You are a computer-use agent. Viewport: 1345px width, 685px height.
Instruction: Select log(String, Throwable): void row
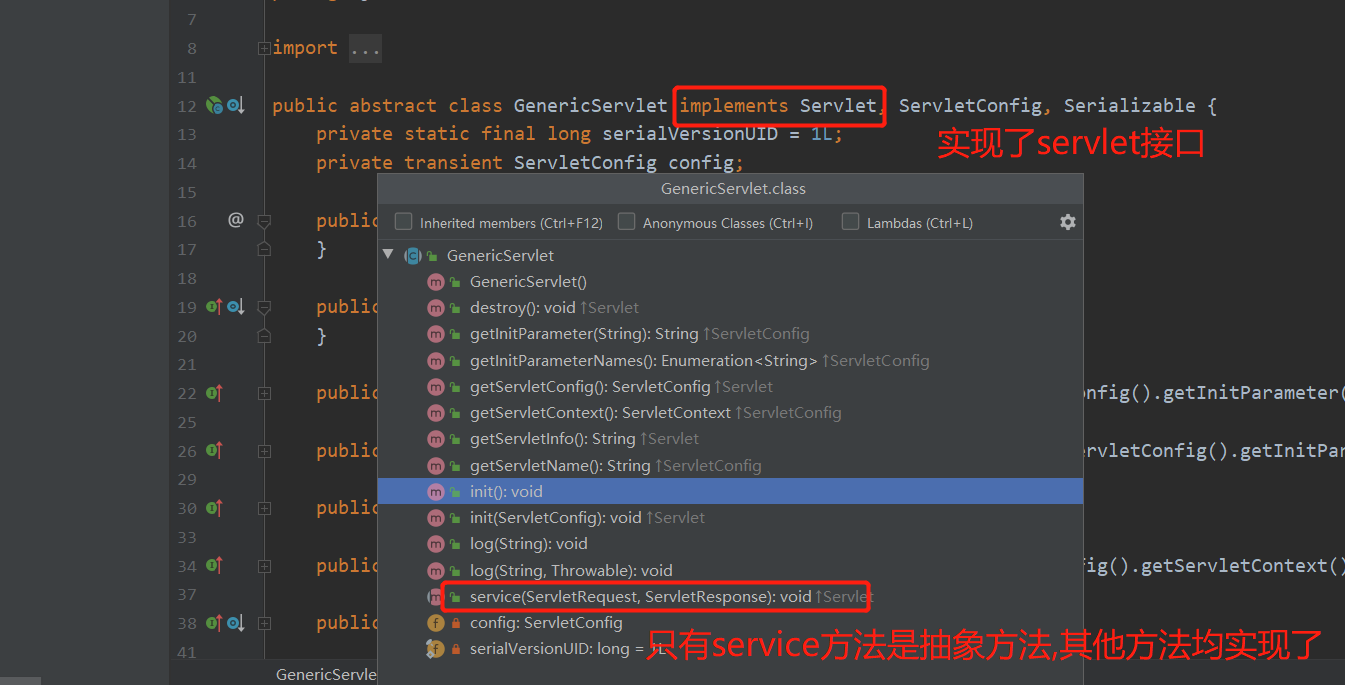coord(730,570)
